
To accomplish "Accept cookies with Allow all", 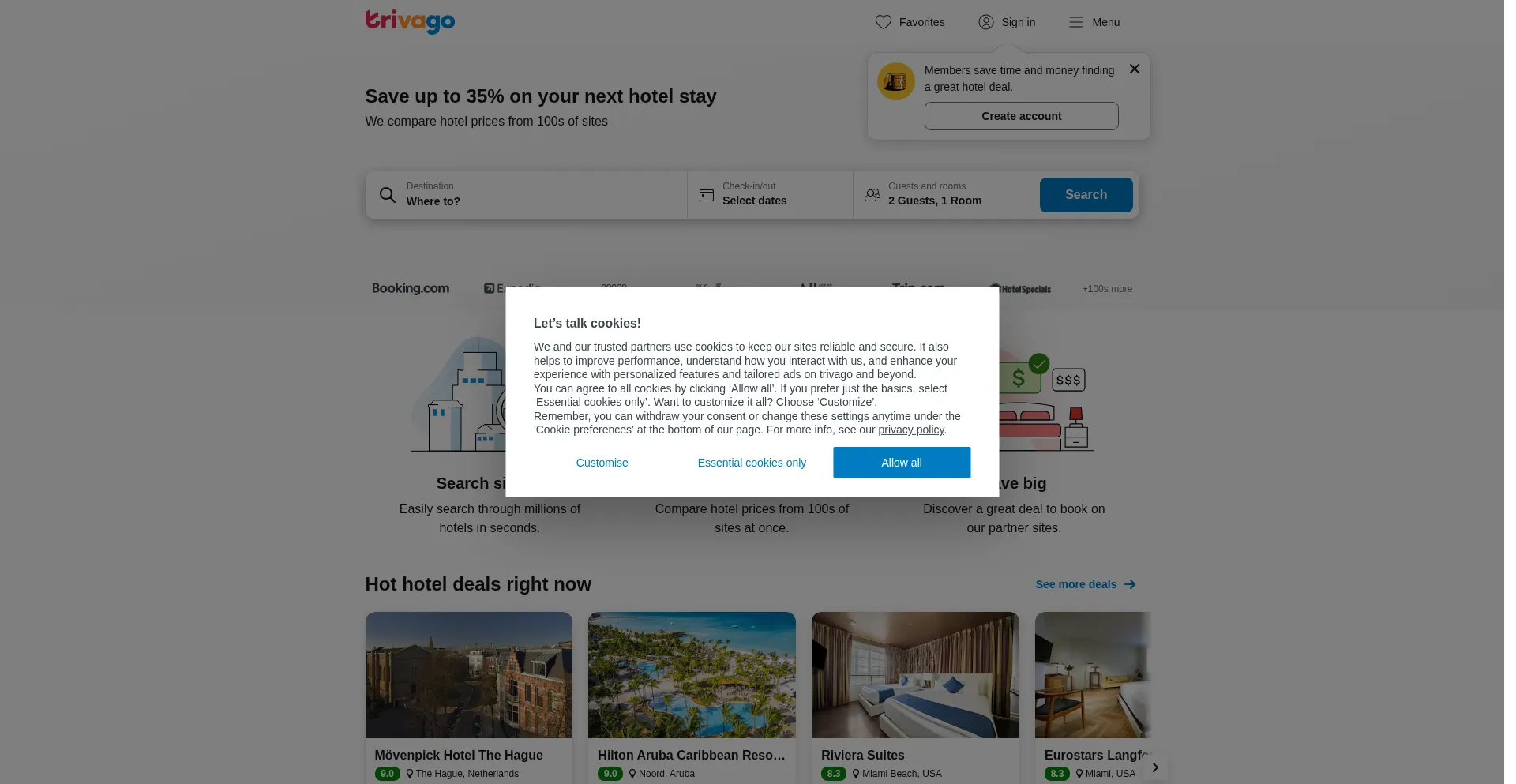I will pyautogui.click(x=902, y=463).
